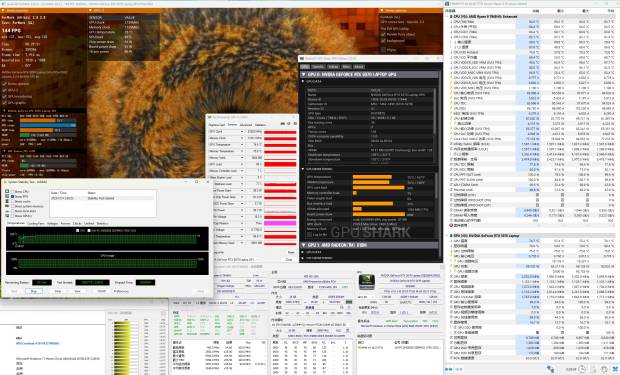This screenshot has width=620, height=375.
Task: Uncheck the Stress FPU option
Action: [x=13, y=196]
